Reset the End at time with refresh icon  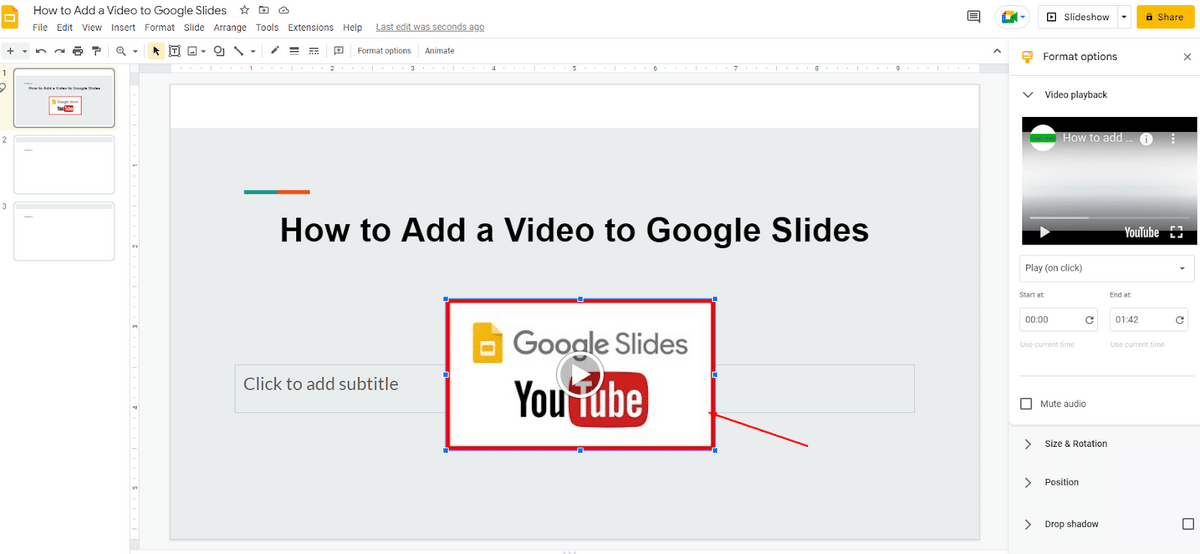click(1180, 320)
